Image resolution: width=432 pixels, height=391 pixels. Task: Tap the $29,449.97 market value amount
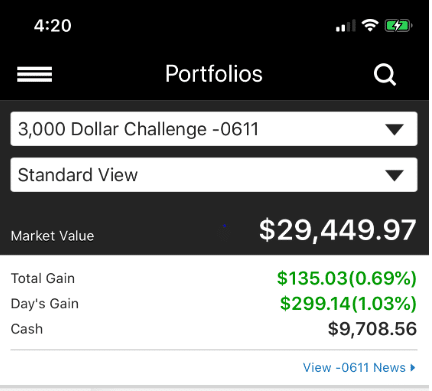click(338, 230)
